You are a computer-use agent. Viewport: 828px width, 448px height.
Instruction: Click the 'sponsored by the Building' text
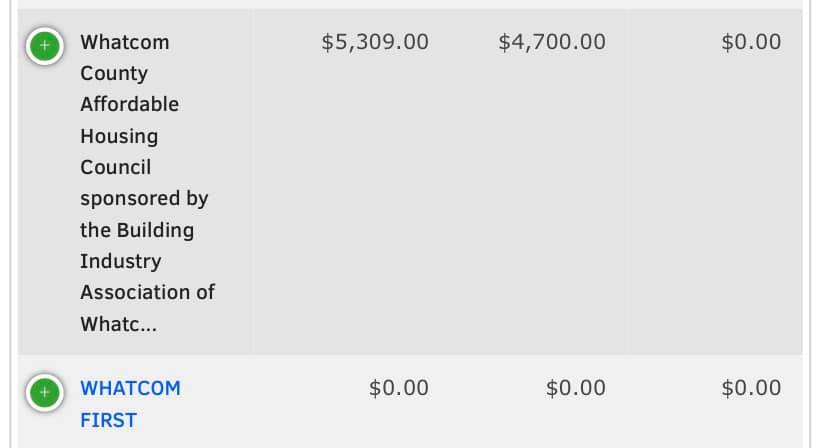point(143,213)
